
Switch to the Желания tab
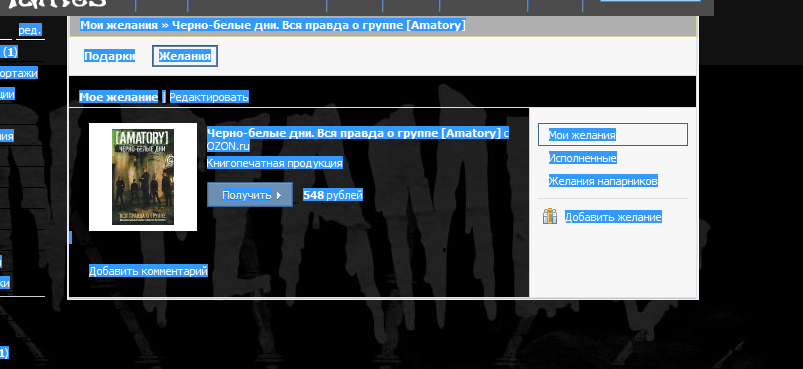pyautogui.click(x=185, y=56)
